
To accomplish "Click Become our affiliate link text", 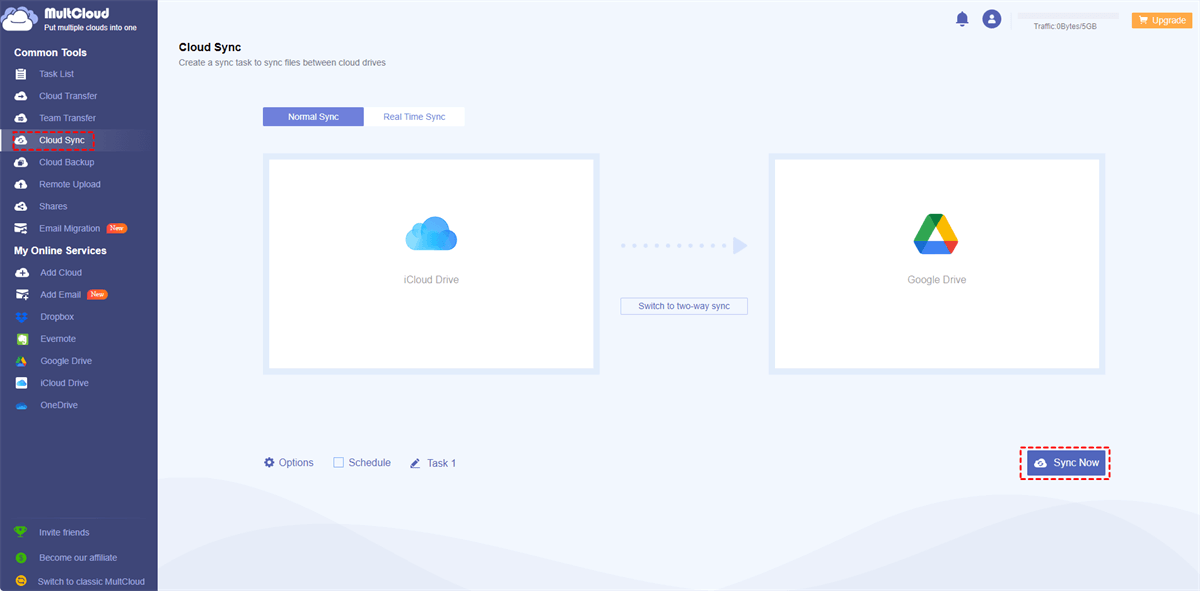I will point(78,557).
